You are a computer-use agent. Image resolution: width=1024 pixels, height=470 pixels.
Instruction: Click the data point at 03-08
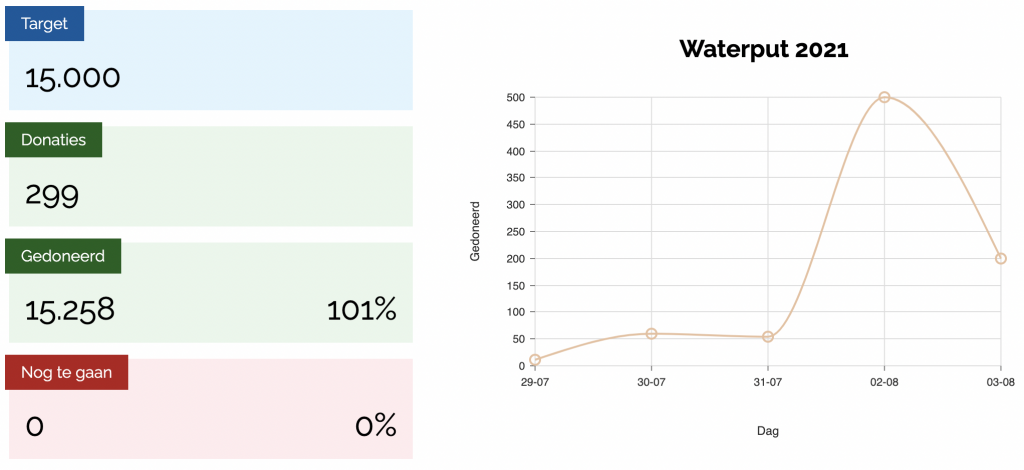coord(1000,258)
